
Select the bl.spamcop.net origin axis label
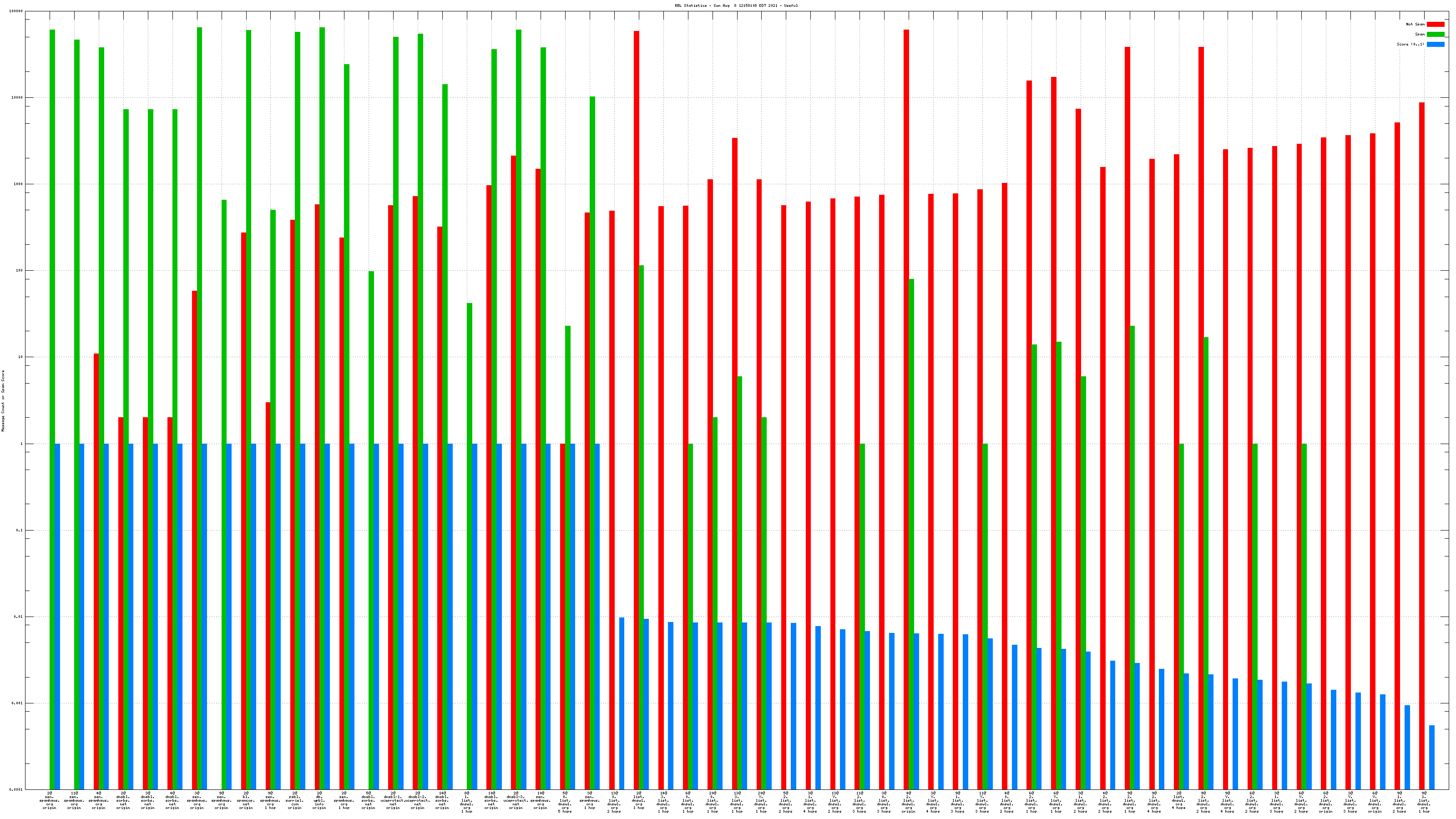246,801
